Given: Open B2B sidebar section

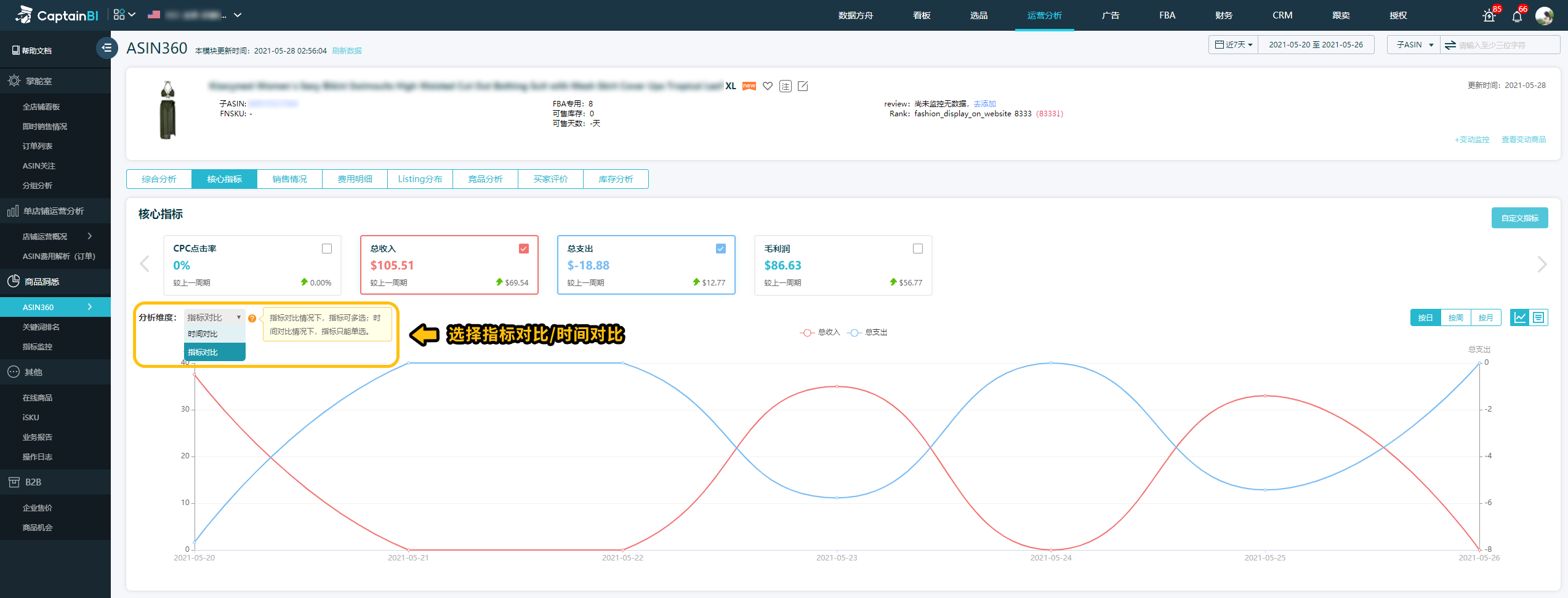Looking at the screenshot, I should tap(55, 482).
